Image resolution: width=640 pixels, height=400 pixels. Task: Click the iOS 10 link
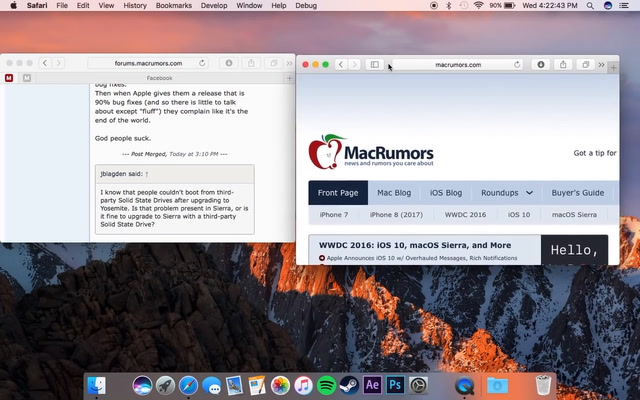(519, 215)
